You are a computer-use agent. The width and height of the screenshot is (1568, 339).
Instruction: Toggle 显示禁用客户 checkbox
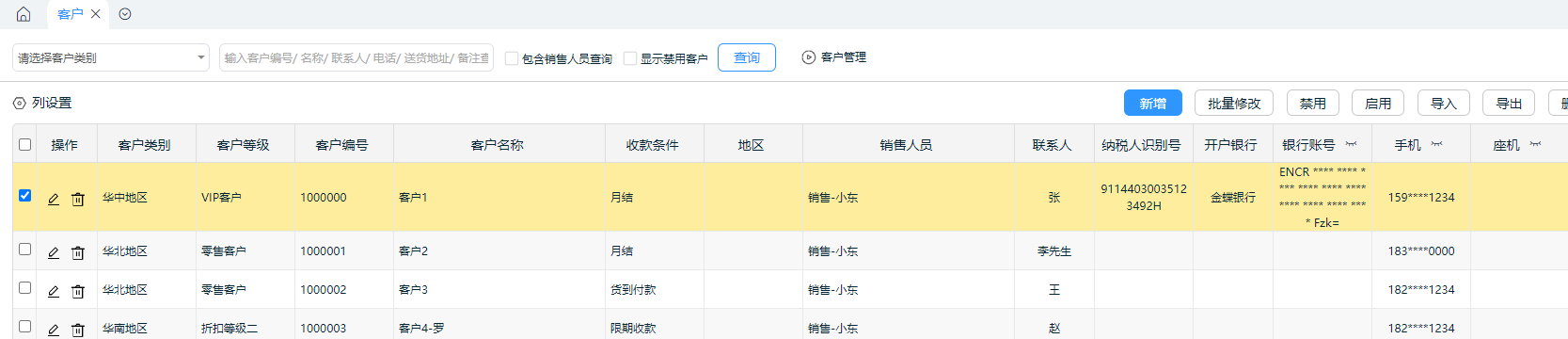click(630, 58)
